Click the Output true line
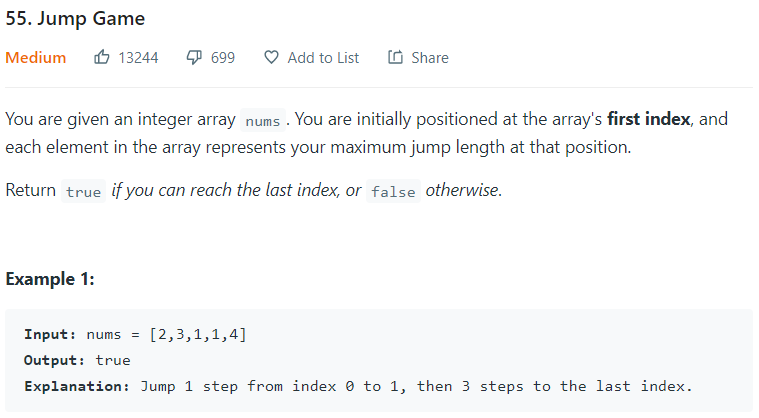 point(77,360)
